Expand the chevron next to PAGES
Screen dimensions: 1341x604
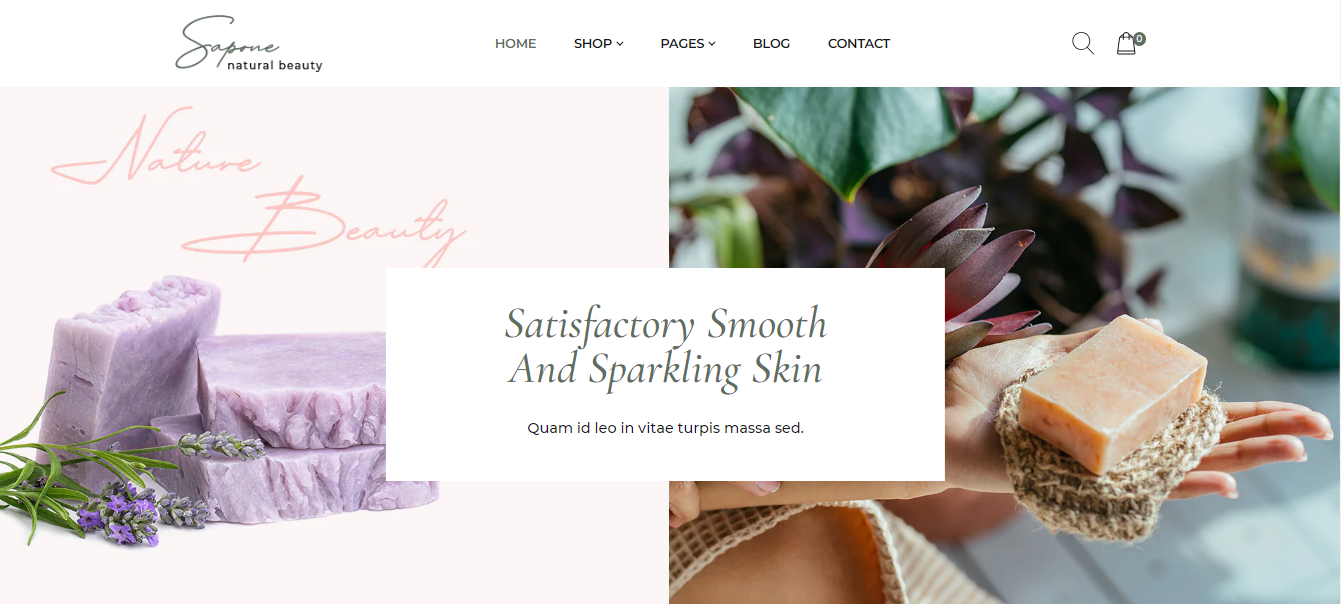point(712,44)
